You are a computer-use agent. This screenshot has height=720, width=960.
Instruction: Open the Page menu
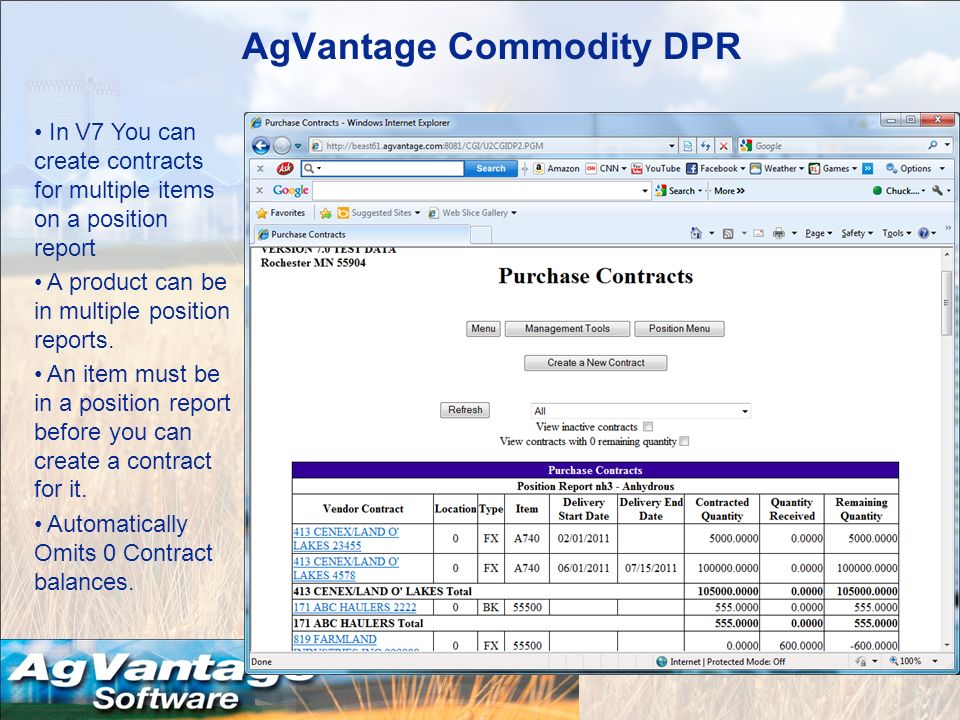[818, 233]
